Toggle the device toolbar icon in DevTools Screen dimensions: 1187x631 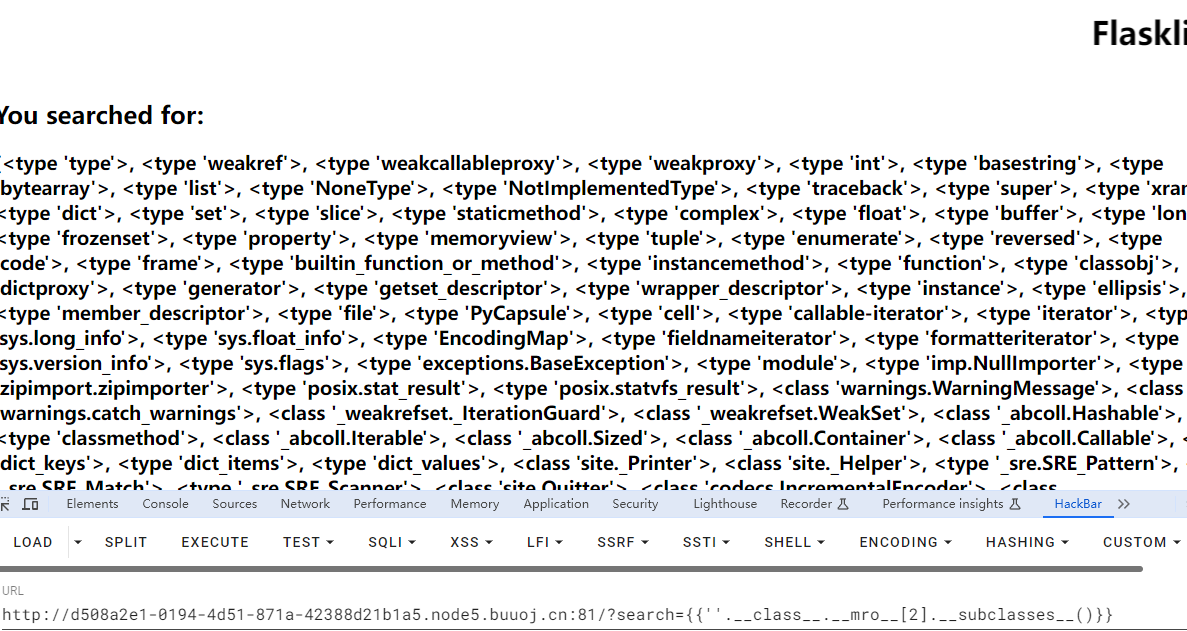tap(30, 504)
